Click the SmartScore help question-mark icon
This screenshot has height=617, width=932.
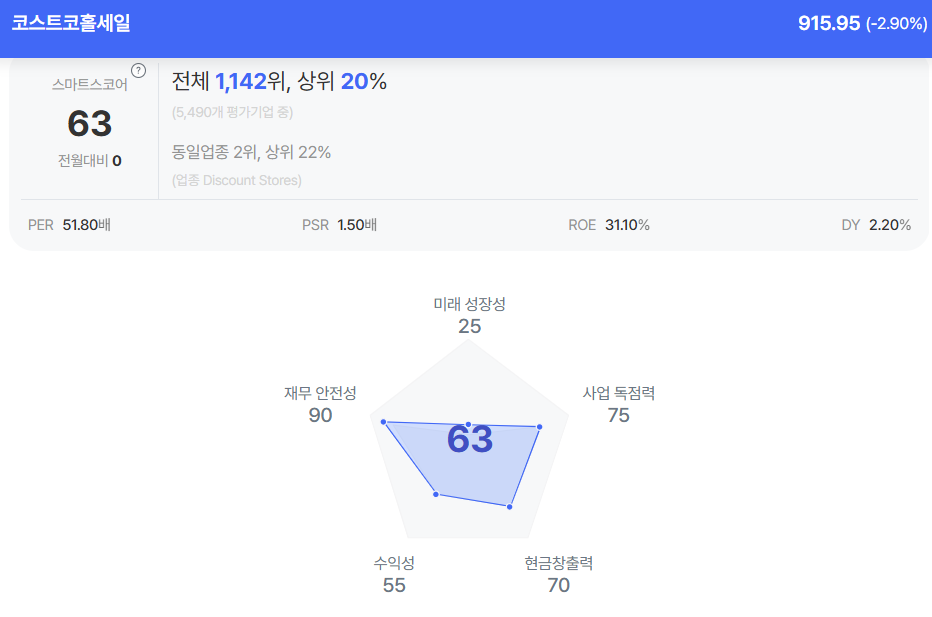click(x=138, y=70)
